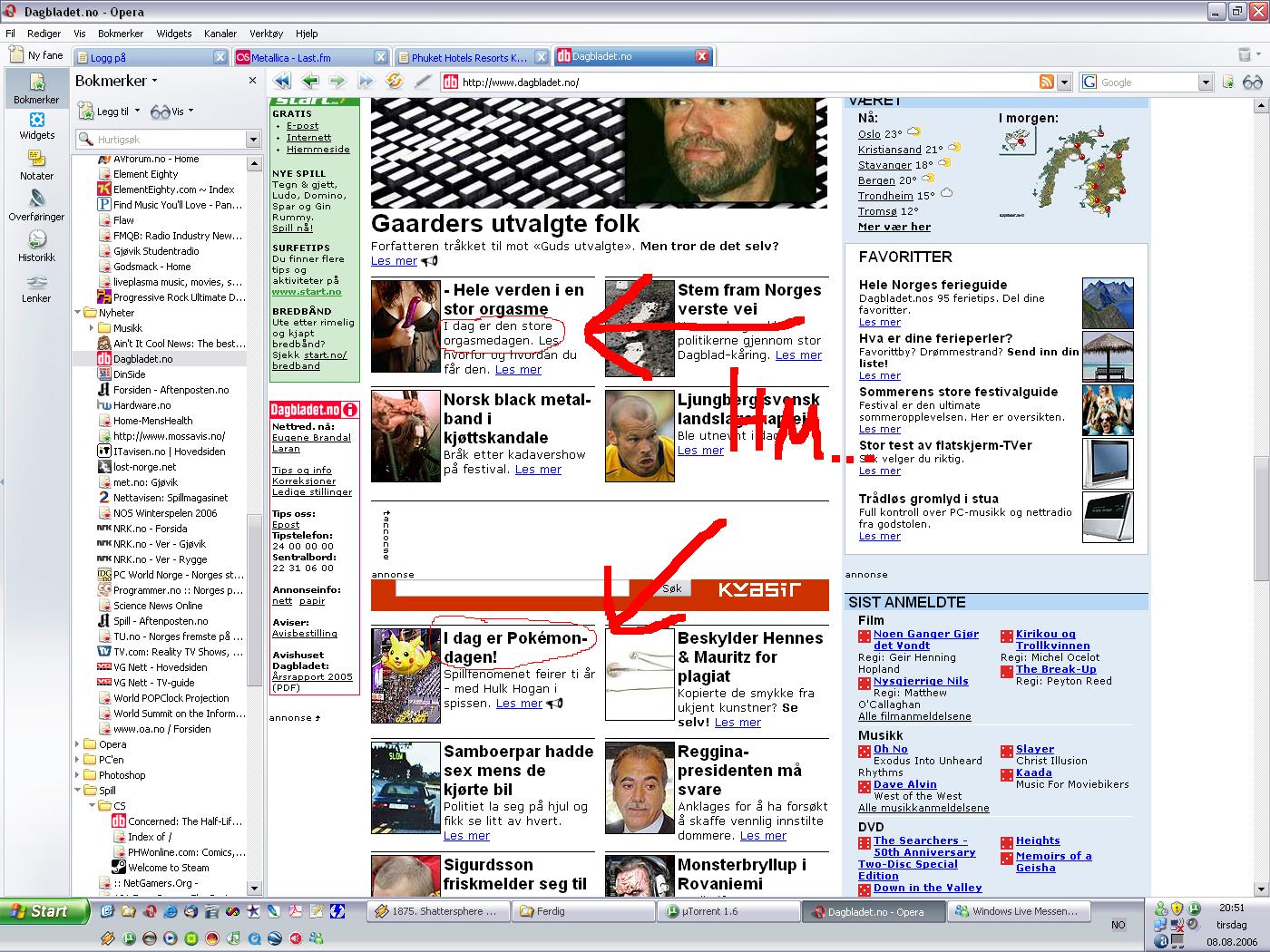
Task: Click the rewind navigation button
Action: pyautogui.click(x=282, y=82)
